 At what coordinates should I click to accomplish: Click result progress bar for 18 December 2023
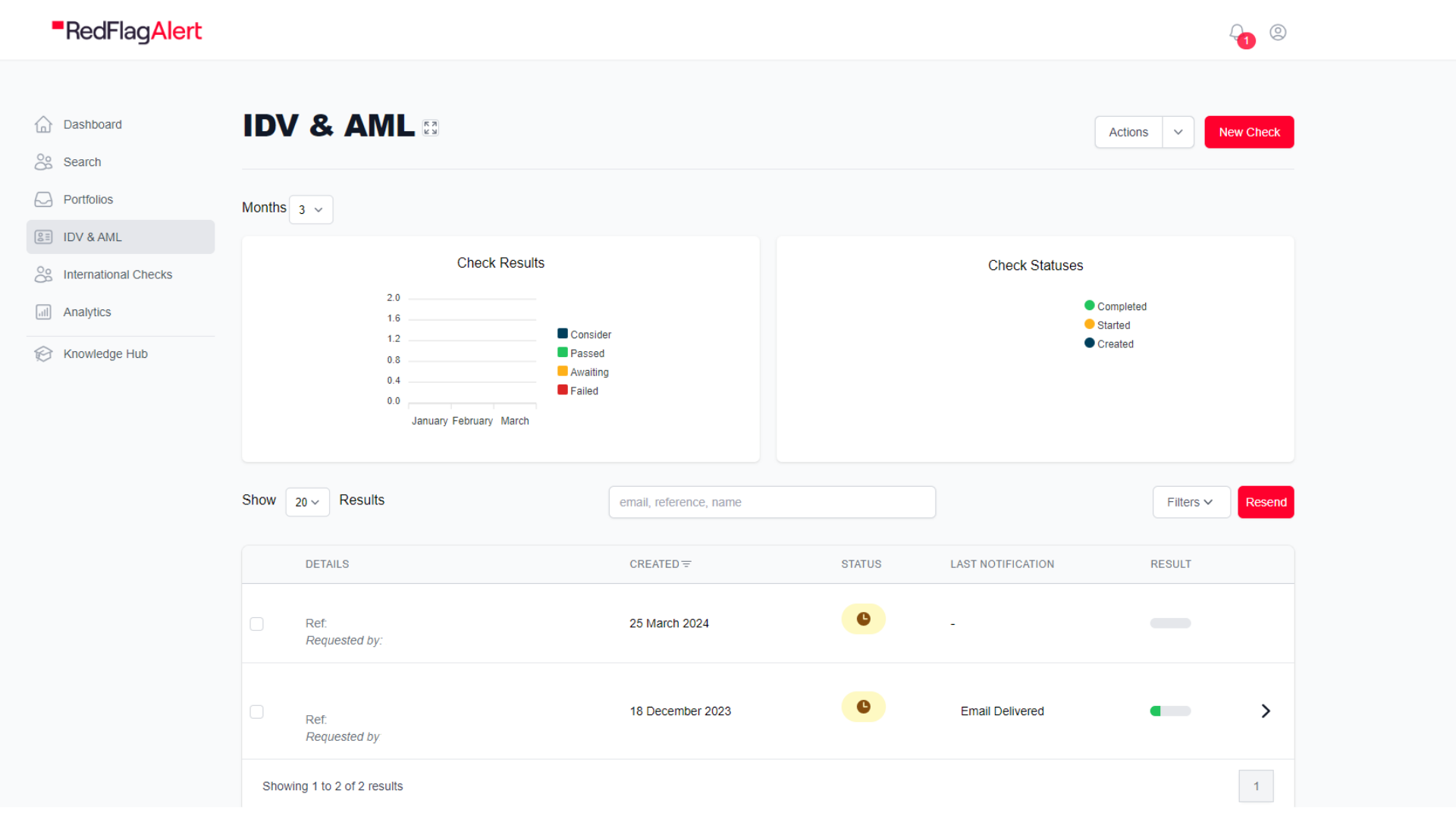[1170, 711]
